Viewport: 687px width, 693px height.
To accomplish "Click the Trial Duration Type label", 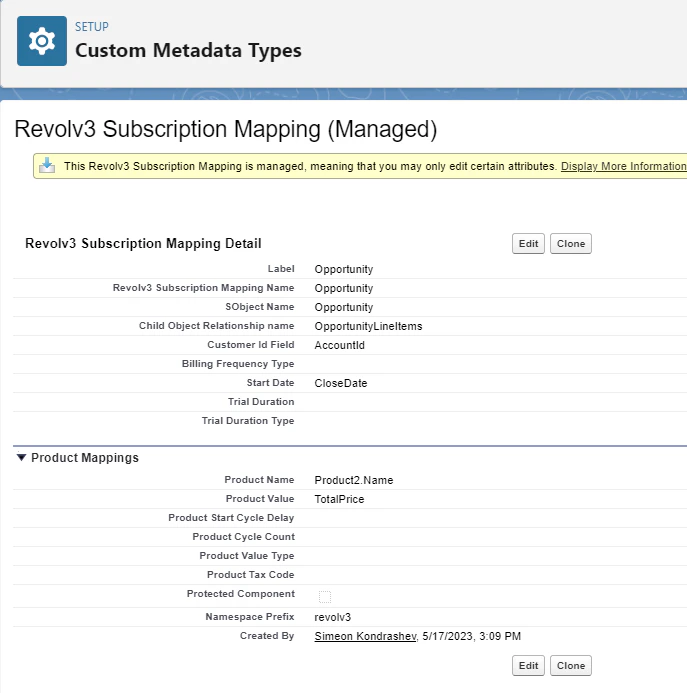I will click(x=248, y=421).
